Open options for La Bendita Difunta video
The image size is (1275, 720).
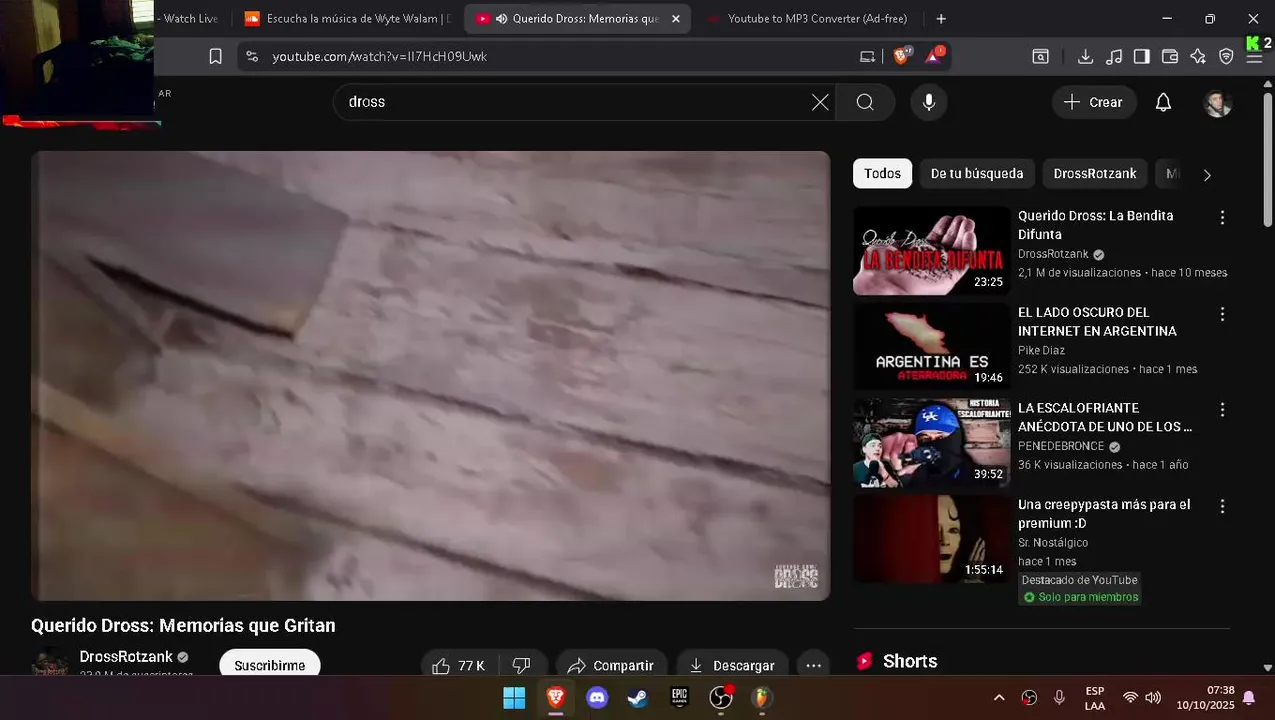coord(1221,217)
